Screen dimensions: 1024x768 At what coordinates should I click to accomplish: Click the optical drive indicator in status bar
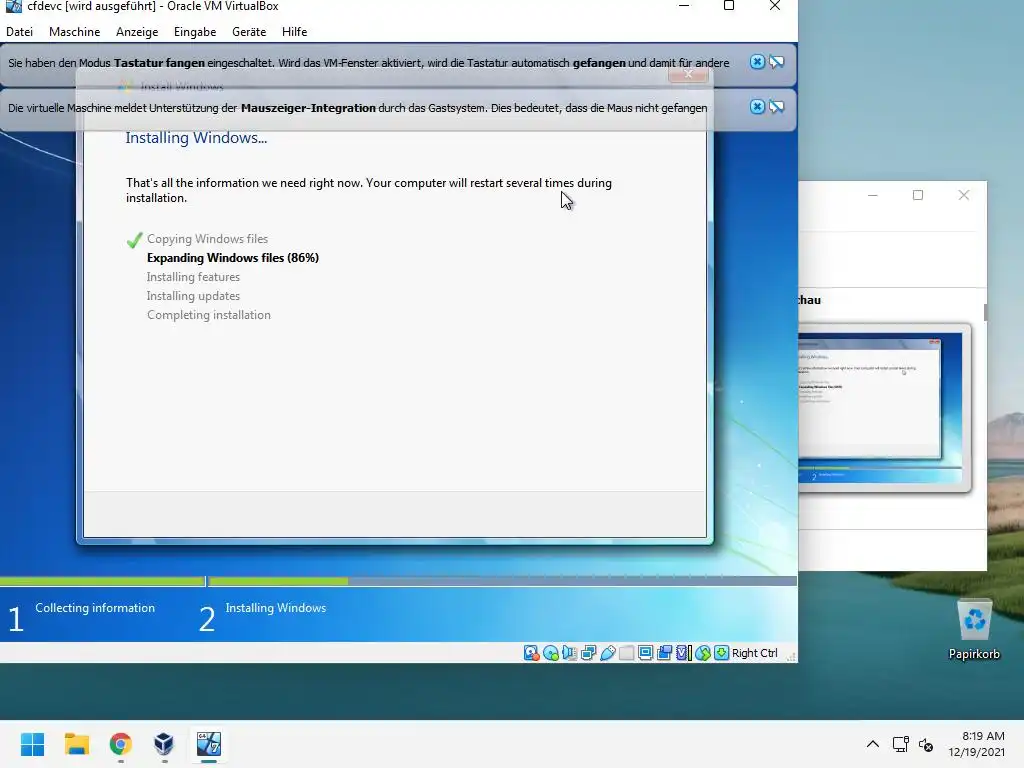coord(551,653)
